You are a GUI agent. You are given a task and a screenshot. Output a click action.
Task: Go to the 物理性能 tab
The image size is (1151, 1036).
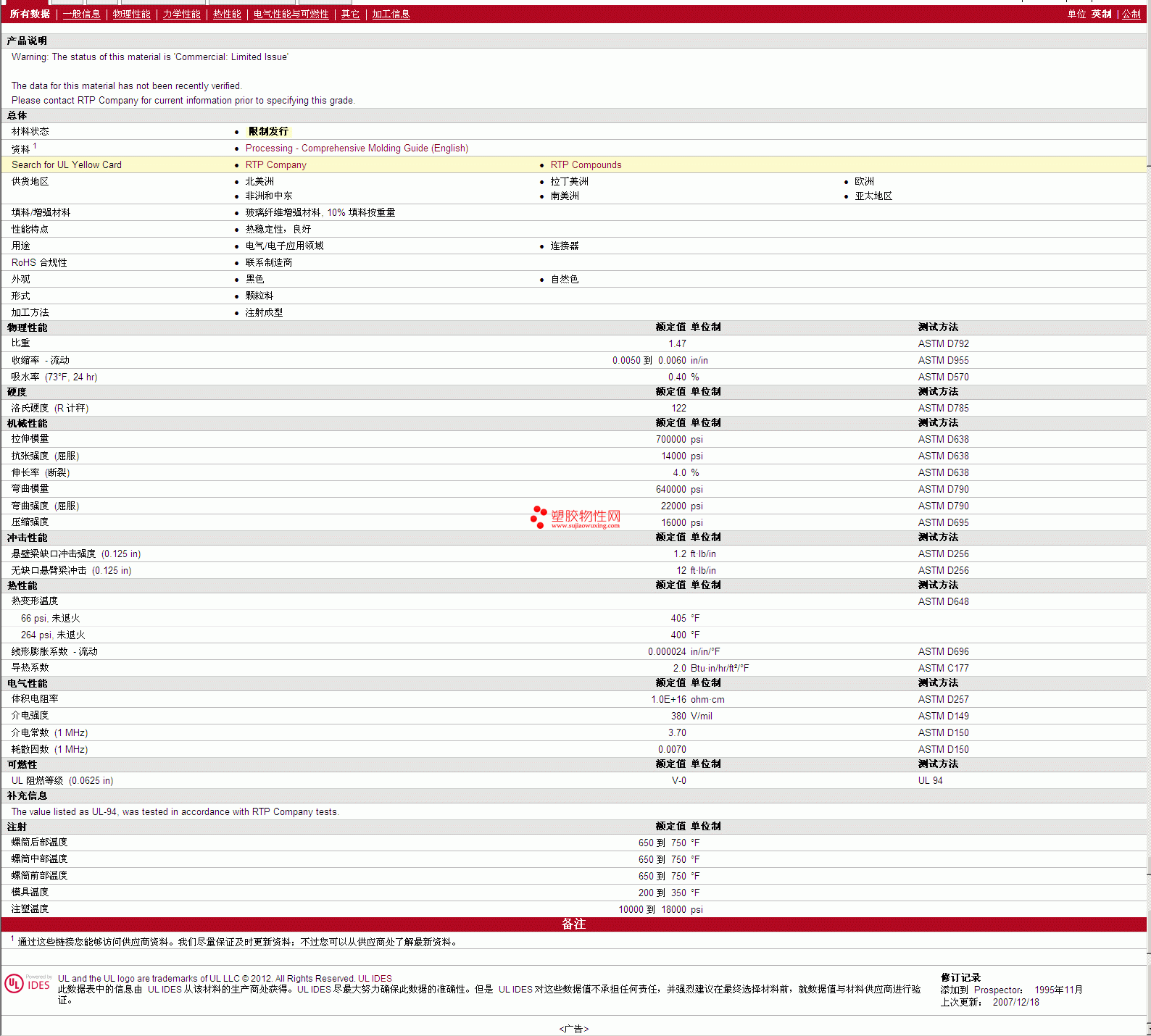[x=131, y=14]
